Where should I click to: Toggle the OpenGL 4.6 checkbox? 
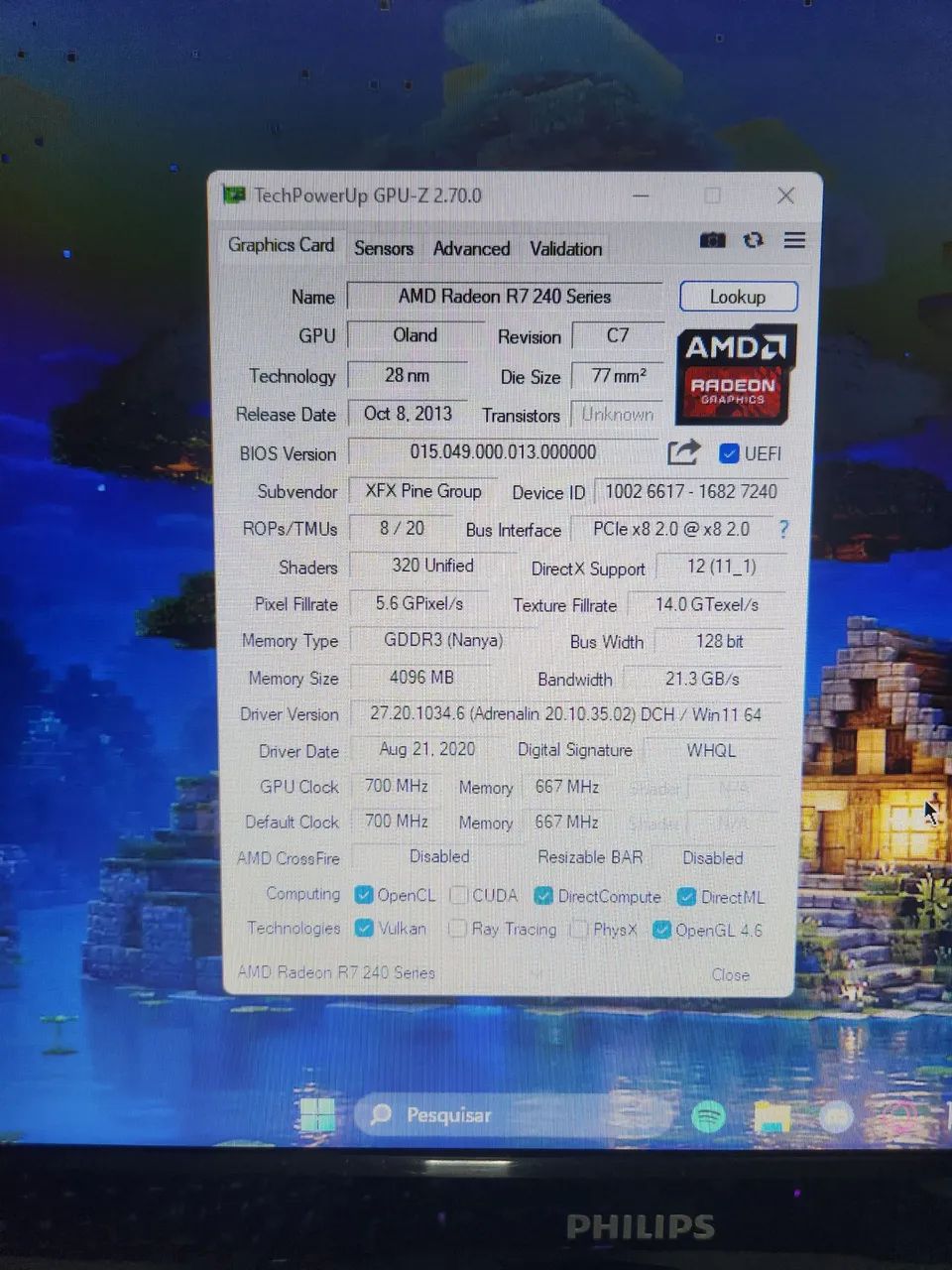(661, 930)
